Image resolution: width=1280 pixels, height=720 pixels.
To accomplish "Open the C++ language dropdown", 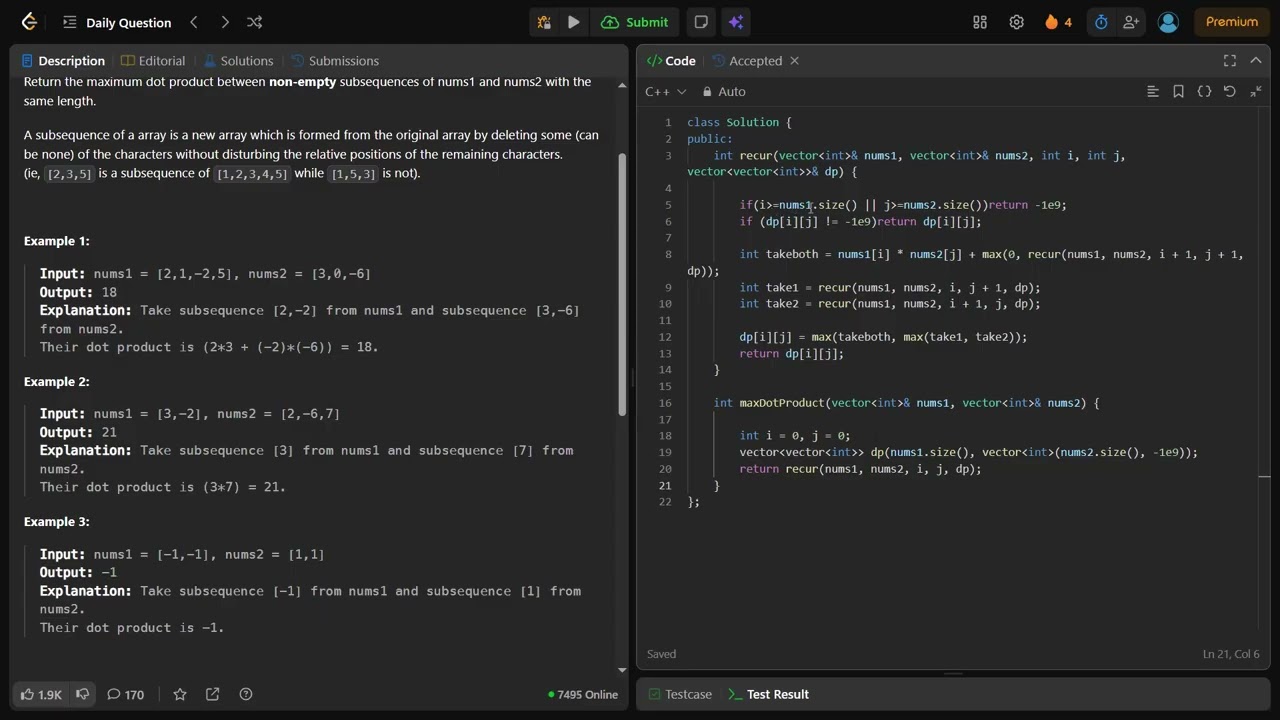I will tap(666, 92).
